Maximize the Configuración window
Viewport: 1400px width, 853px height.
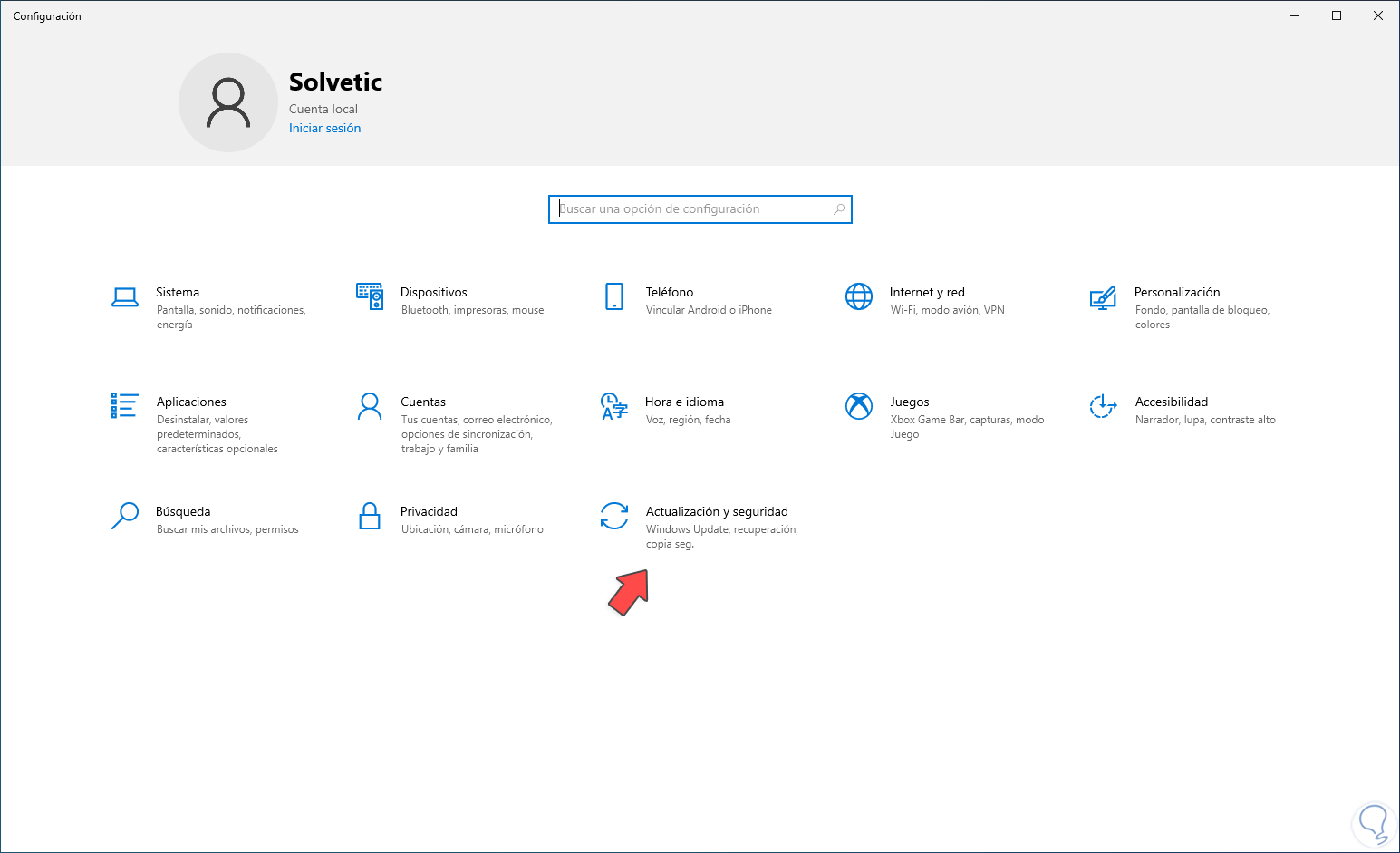click(x=1337, y=15)
